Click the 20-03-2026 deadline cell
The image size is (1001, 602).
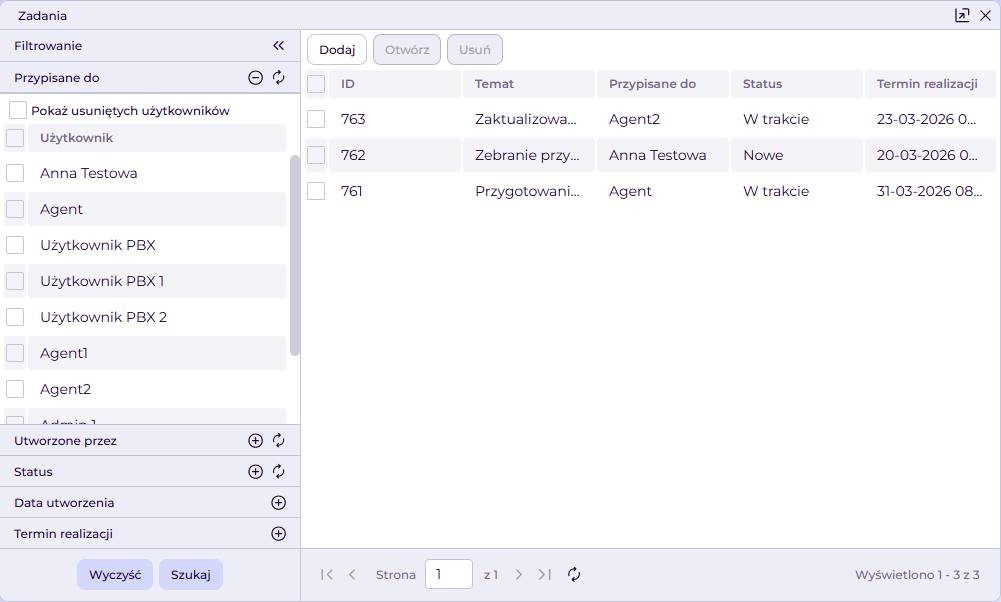tap(930, 155)
